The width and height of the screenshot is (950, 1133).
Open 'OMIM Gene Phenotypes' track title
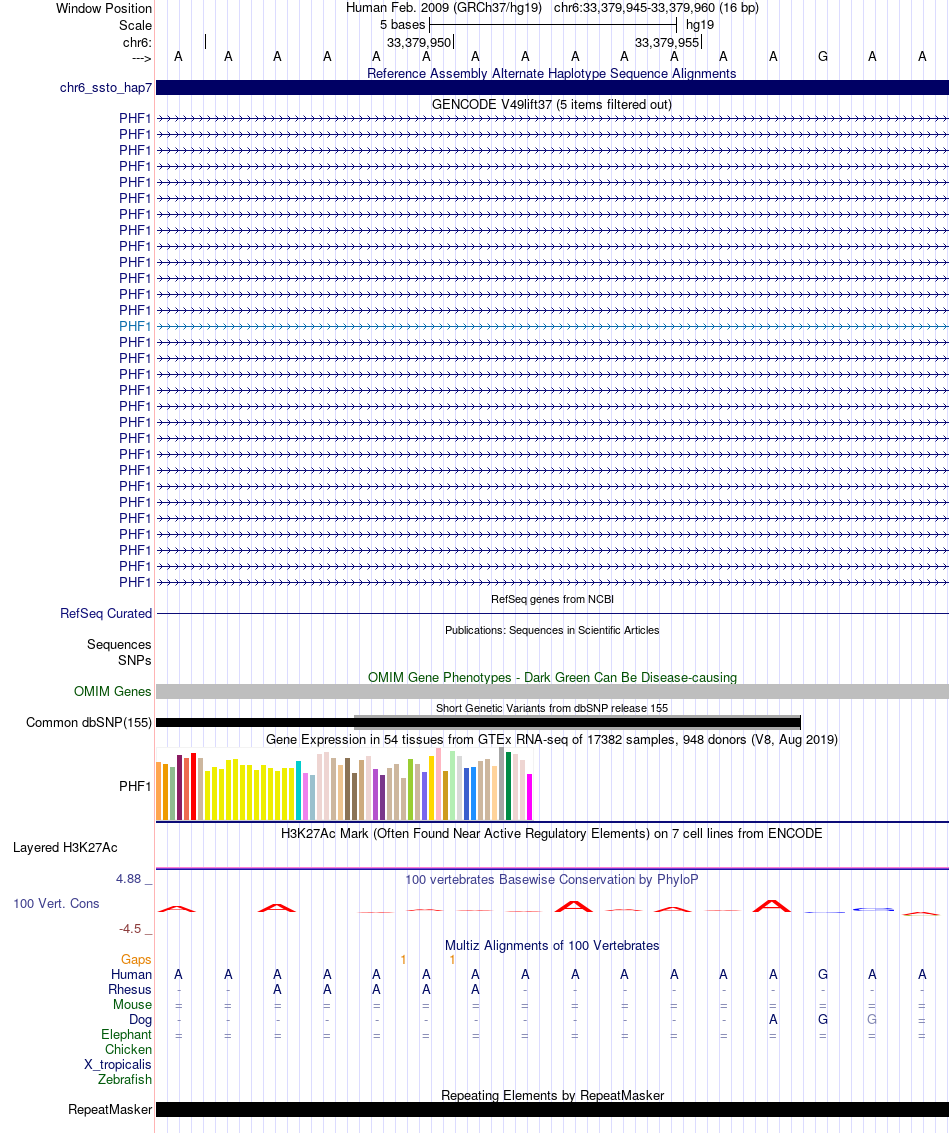point(552,678)
